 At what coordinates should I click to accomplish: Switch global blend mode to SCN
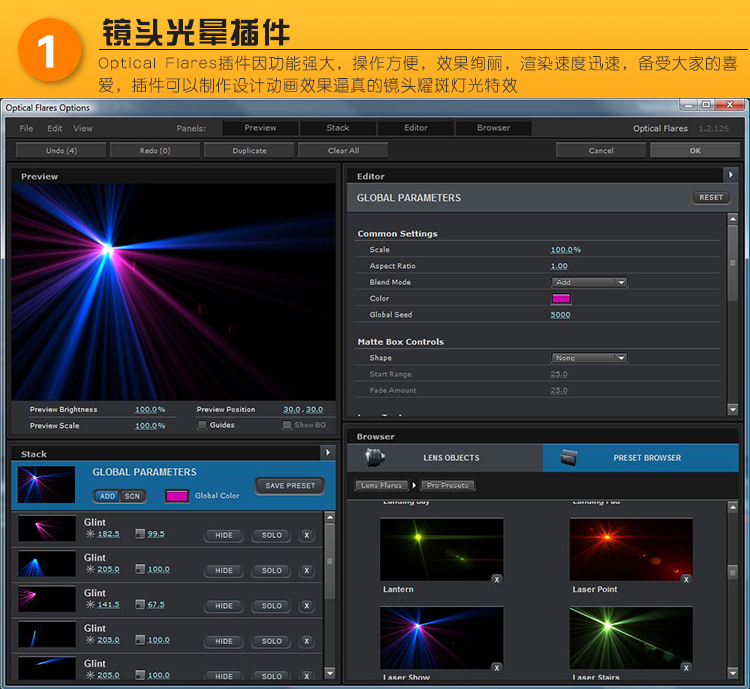[x=132, y=496]
